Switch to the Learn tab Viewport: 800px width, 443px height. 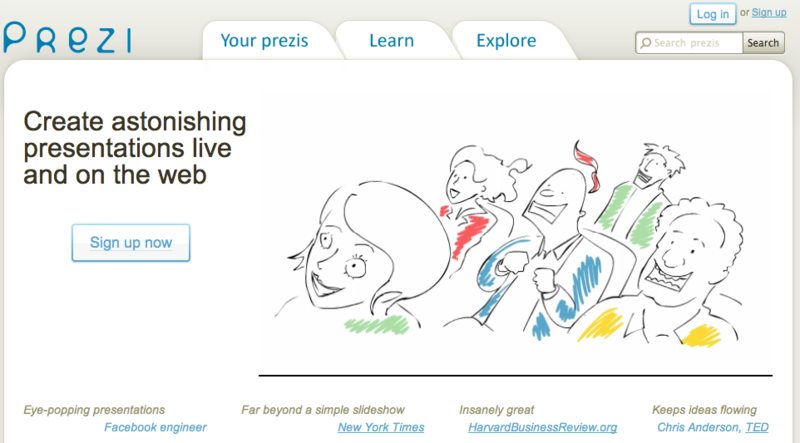click(392, 41)
